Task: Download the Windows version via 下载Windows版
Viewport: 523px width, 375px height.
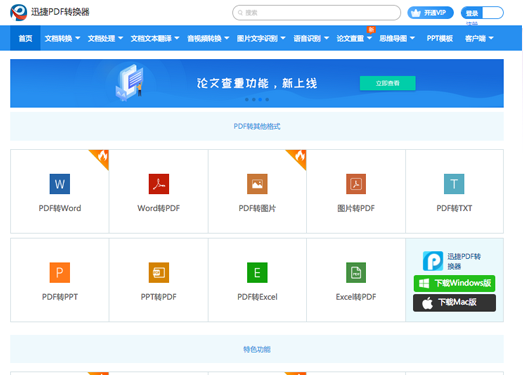Action: coord(454,283)
